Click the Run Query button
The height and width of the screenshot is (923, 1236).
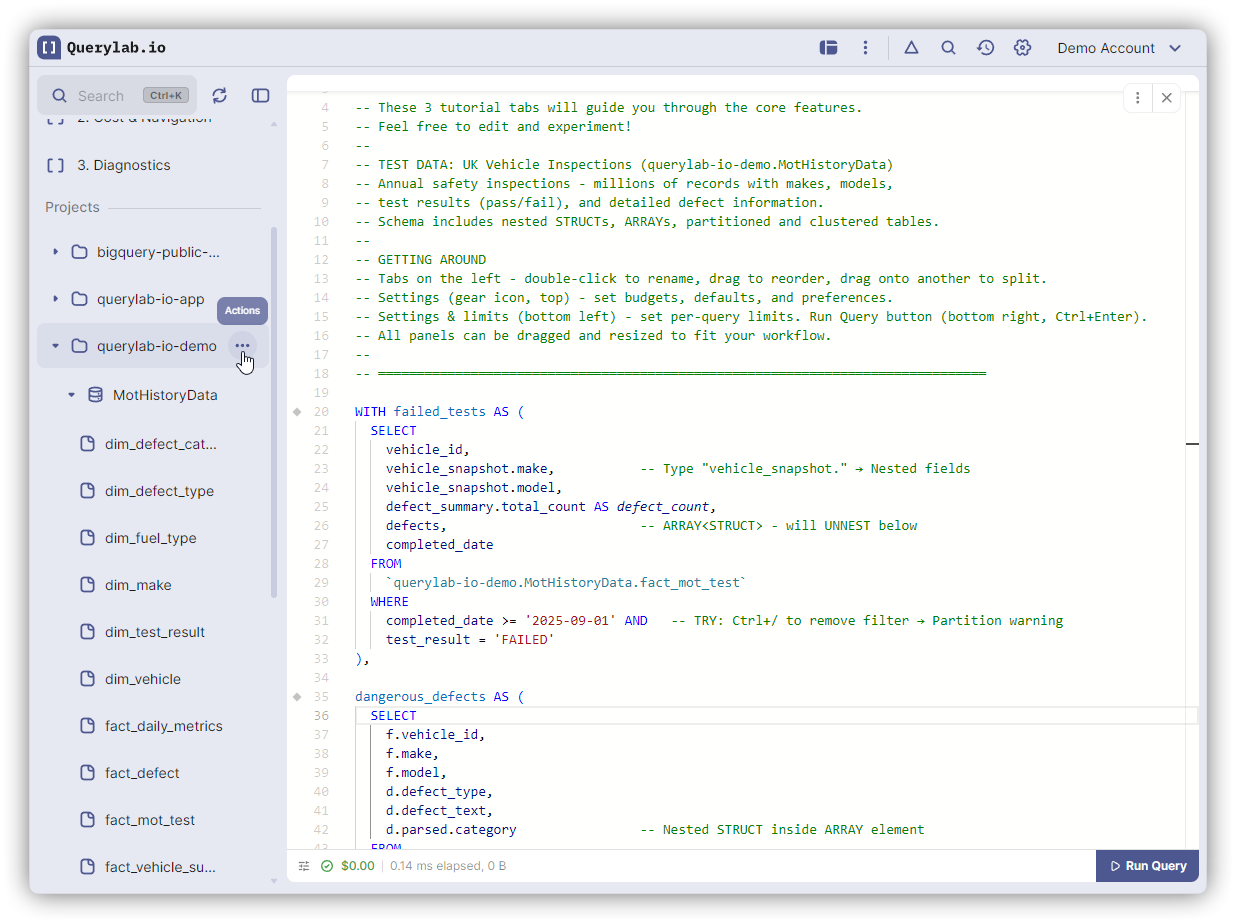click(x=1147, y=866)
